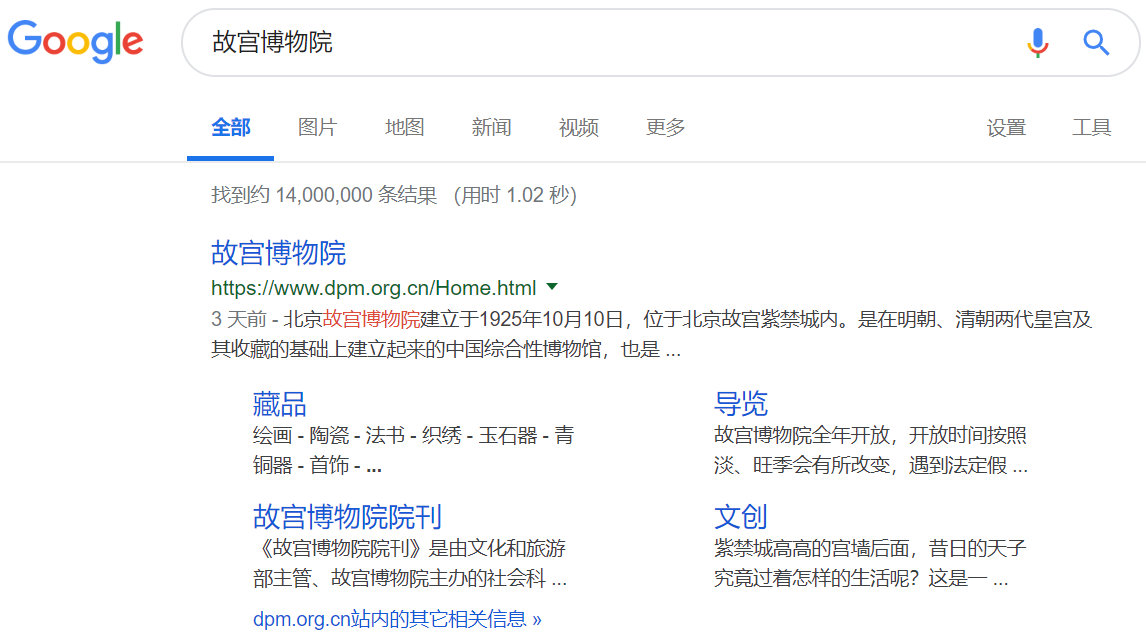
Task: Click dpm.org.cn站内的其它相关信息 link
Action: 397,619
